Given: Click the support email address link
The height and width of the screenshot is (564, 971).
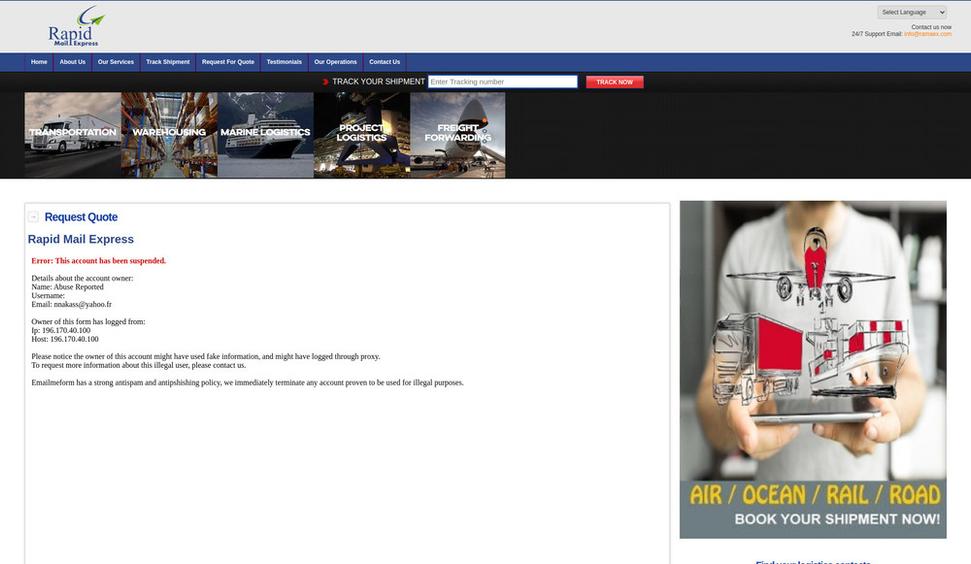Looking at the screenshot, I should (927, 34).
